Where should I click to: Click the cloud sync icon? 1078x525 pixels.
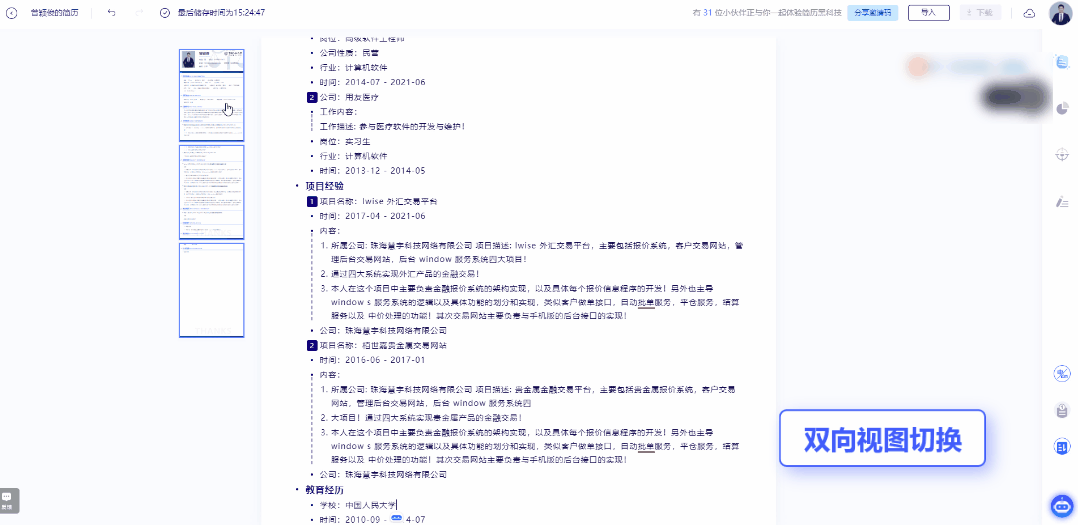tap(1029, 13)
